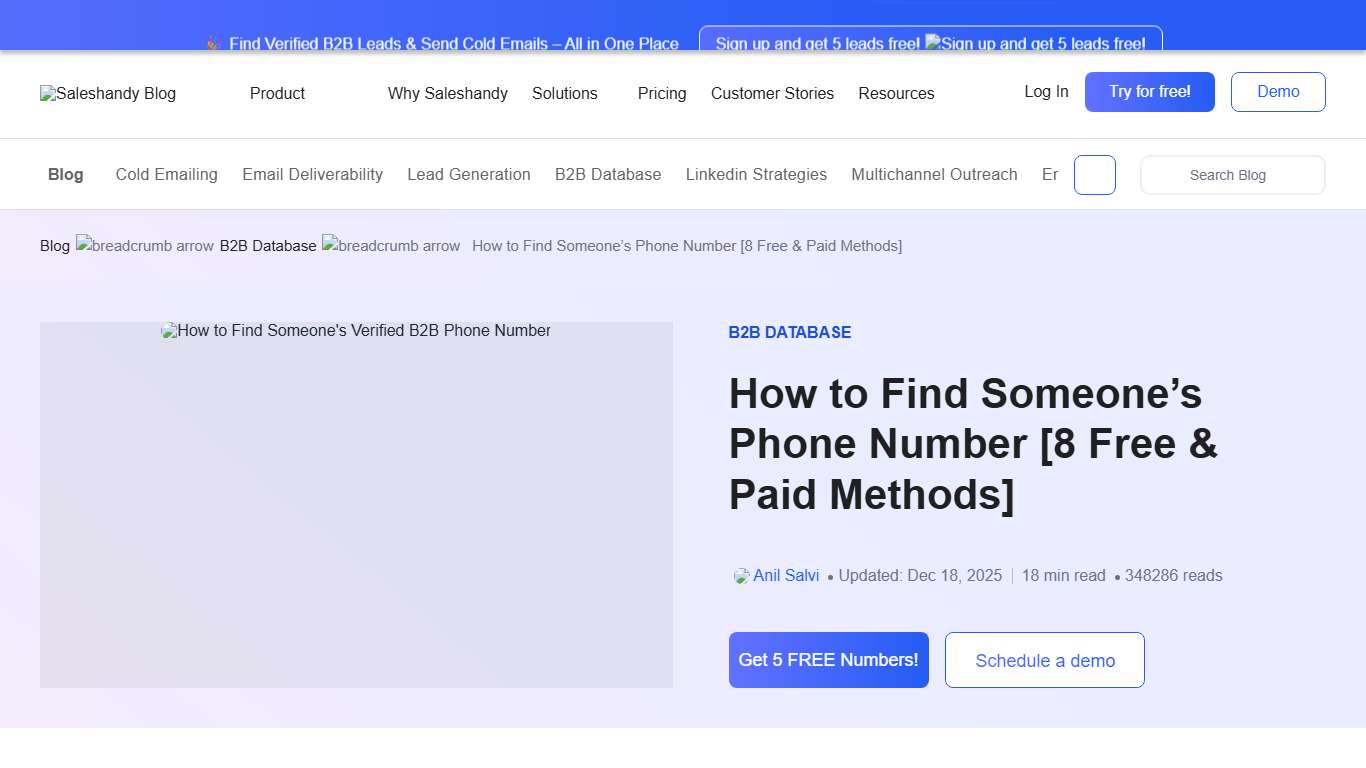Select the Lead Generation blog category
The image size is (1366, 768).
(x=468, y=174)
